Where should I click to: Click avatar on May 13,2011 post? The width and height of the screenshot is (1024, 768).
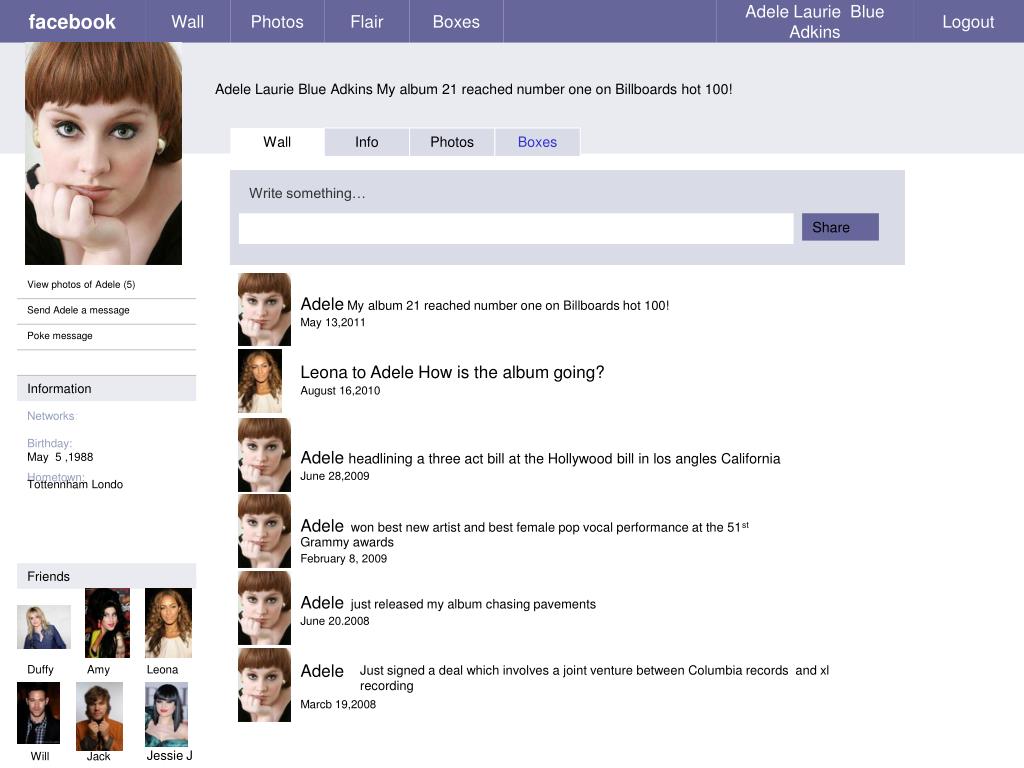tap(264, 310)
